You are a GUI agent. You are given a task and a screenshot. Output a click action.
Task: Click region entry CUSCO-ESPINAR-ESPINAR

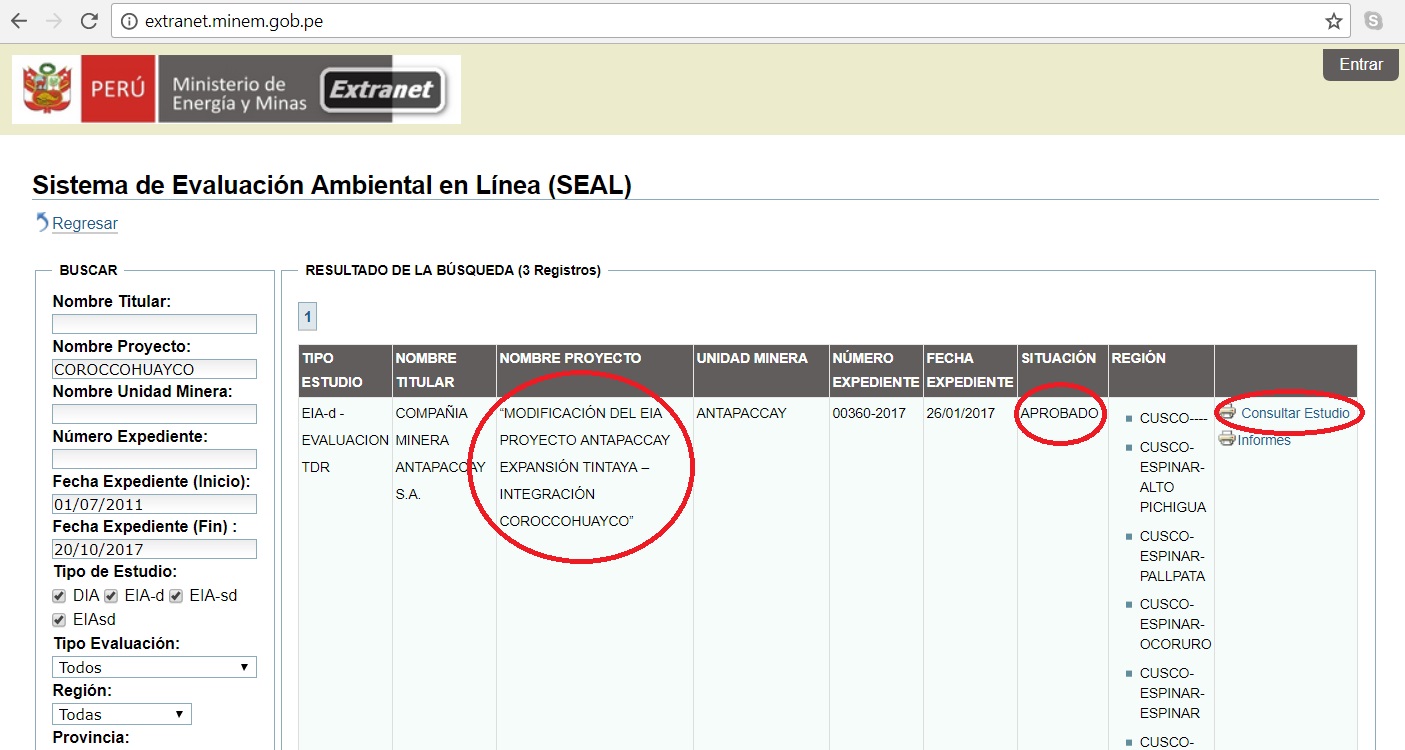1172,693
